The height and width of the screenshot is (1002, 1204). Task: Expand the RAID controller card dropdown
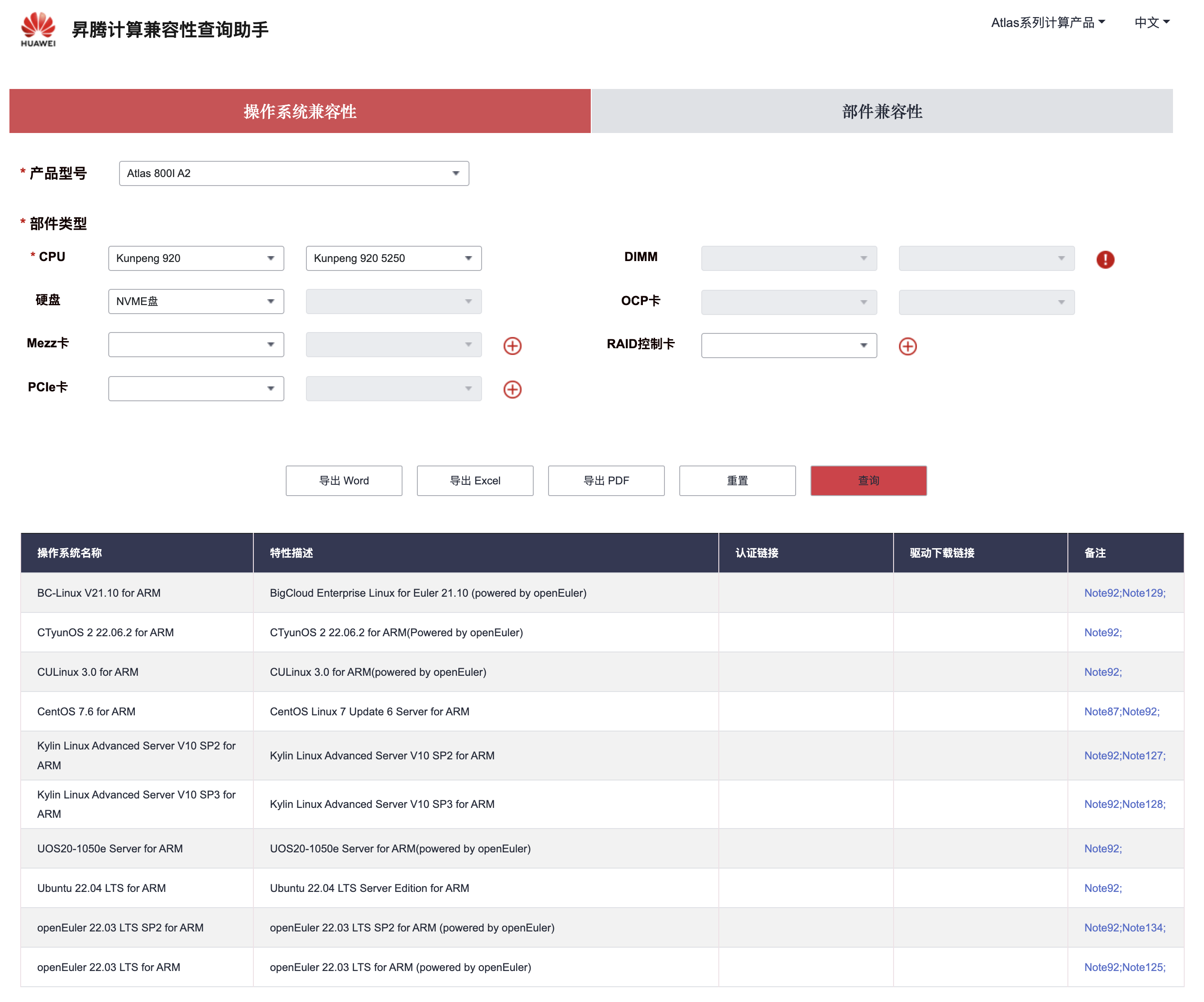coord(788,345)
